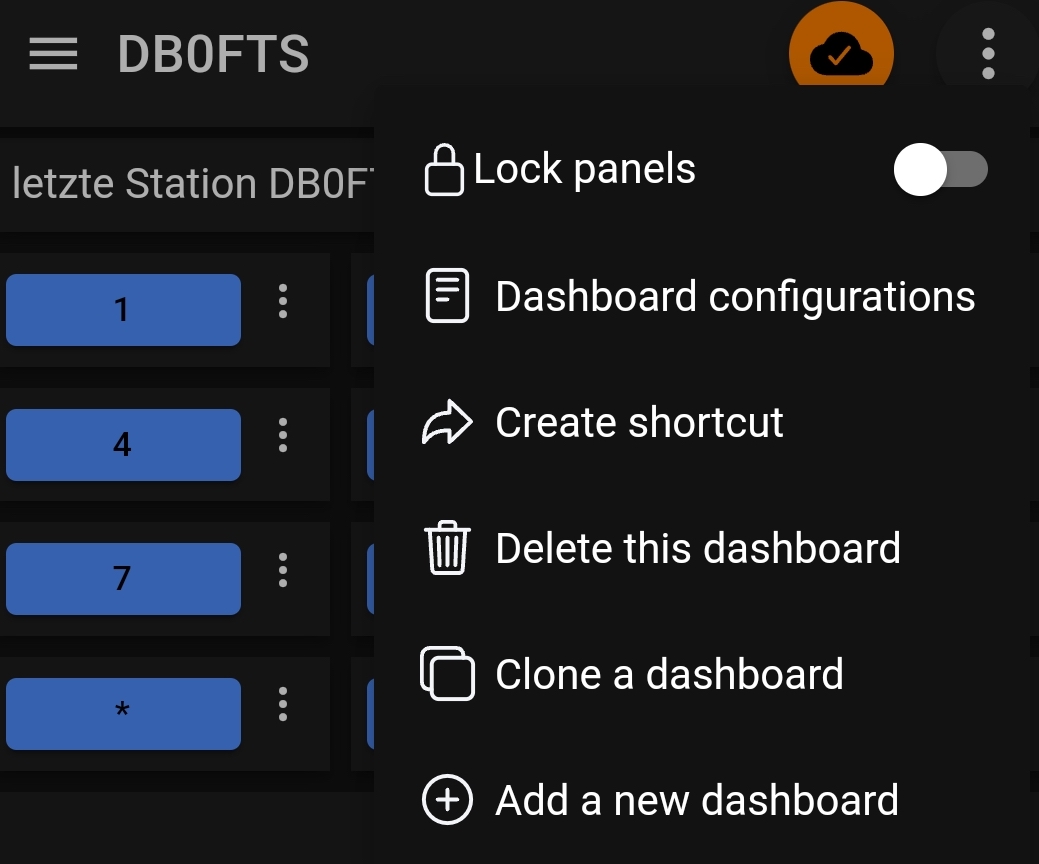Click the Create shortcut arrow icon
The width and height of the screenshot is (1039, 864).
tap(447, 422)
